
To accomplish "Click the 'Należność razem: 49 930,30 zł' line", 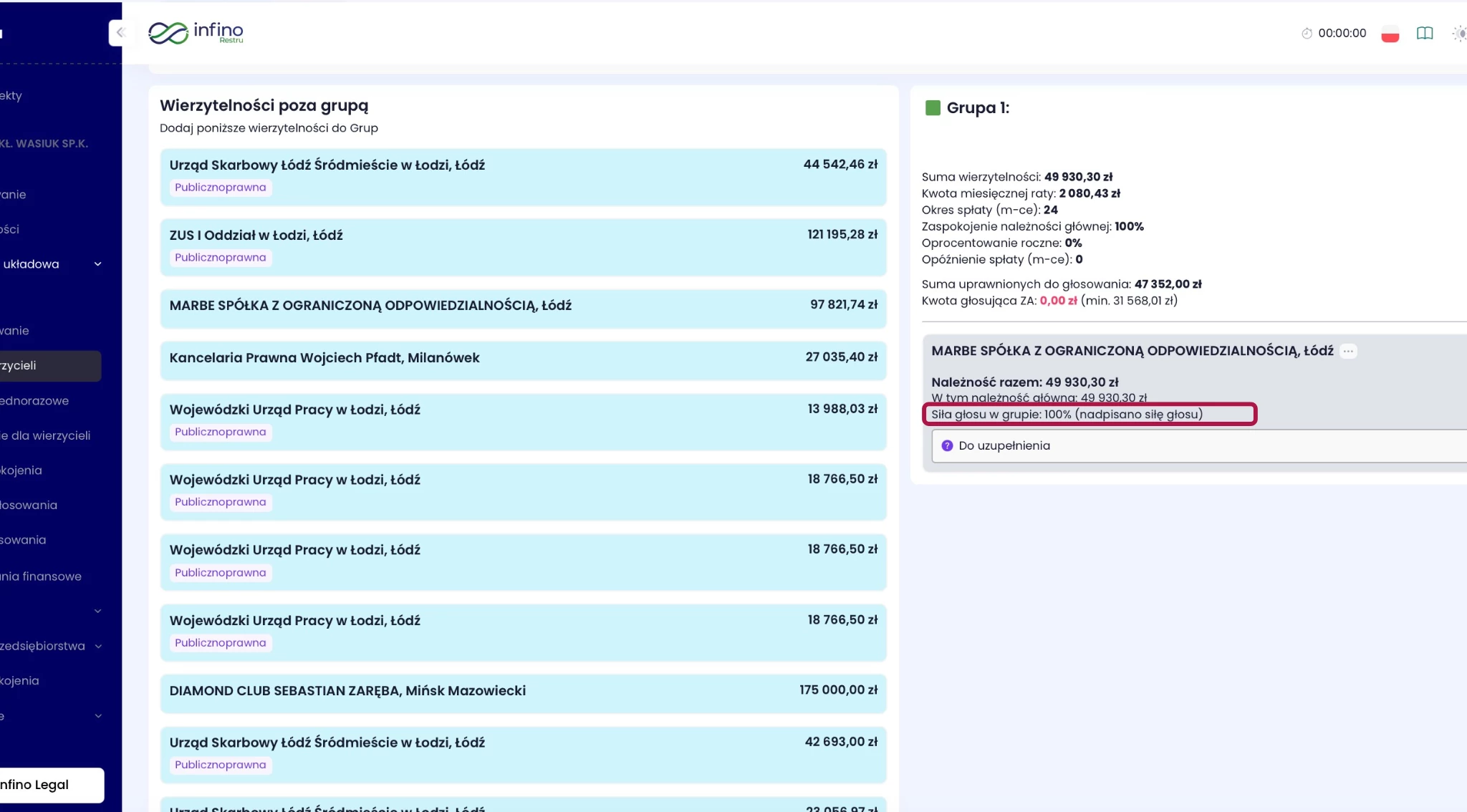I will pos(1025,382).
